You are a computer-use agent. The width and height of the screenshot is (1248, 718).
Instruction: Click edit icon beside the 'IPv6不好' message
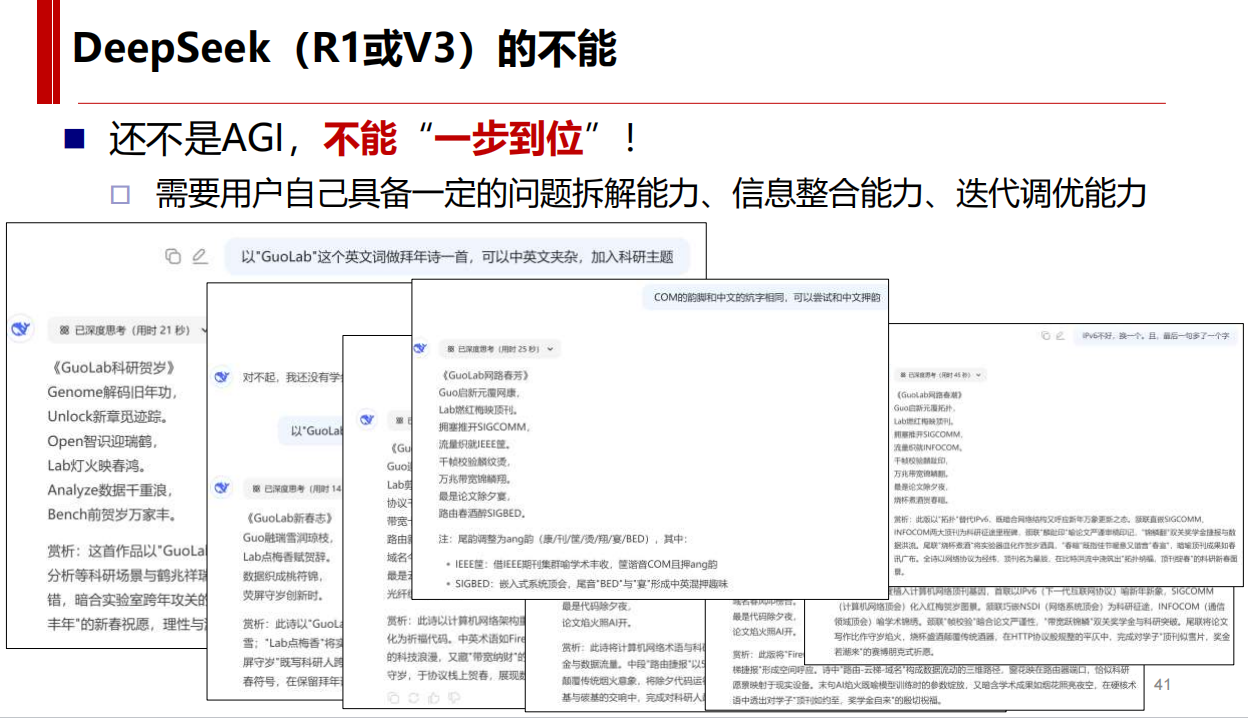(1060, 336)
